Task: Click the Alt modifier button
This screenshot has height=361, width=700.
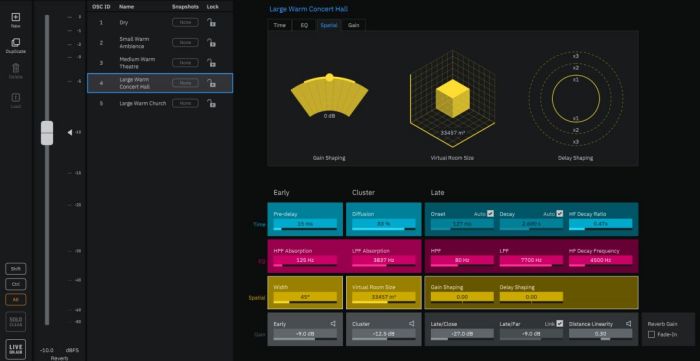Action: point(16,299)
